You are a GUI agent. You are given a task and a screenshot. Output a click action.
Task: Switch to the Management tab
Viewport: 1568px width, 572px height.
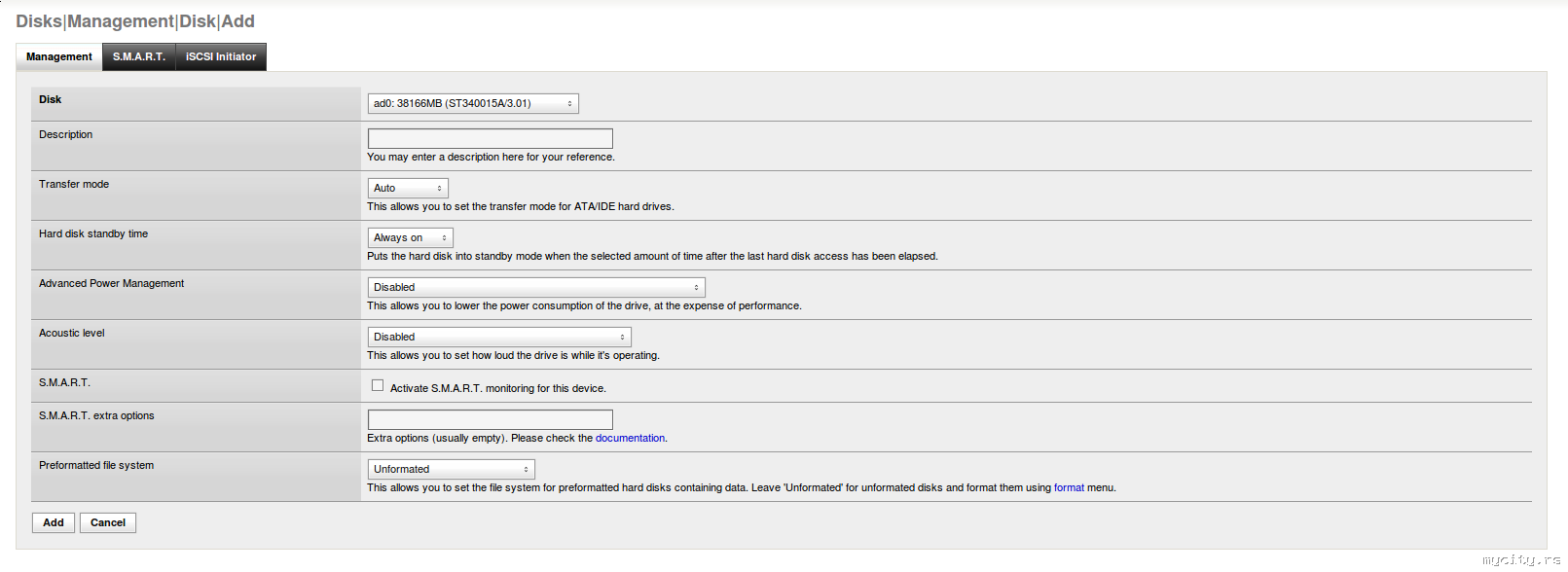click(59, 56)
